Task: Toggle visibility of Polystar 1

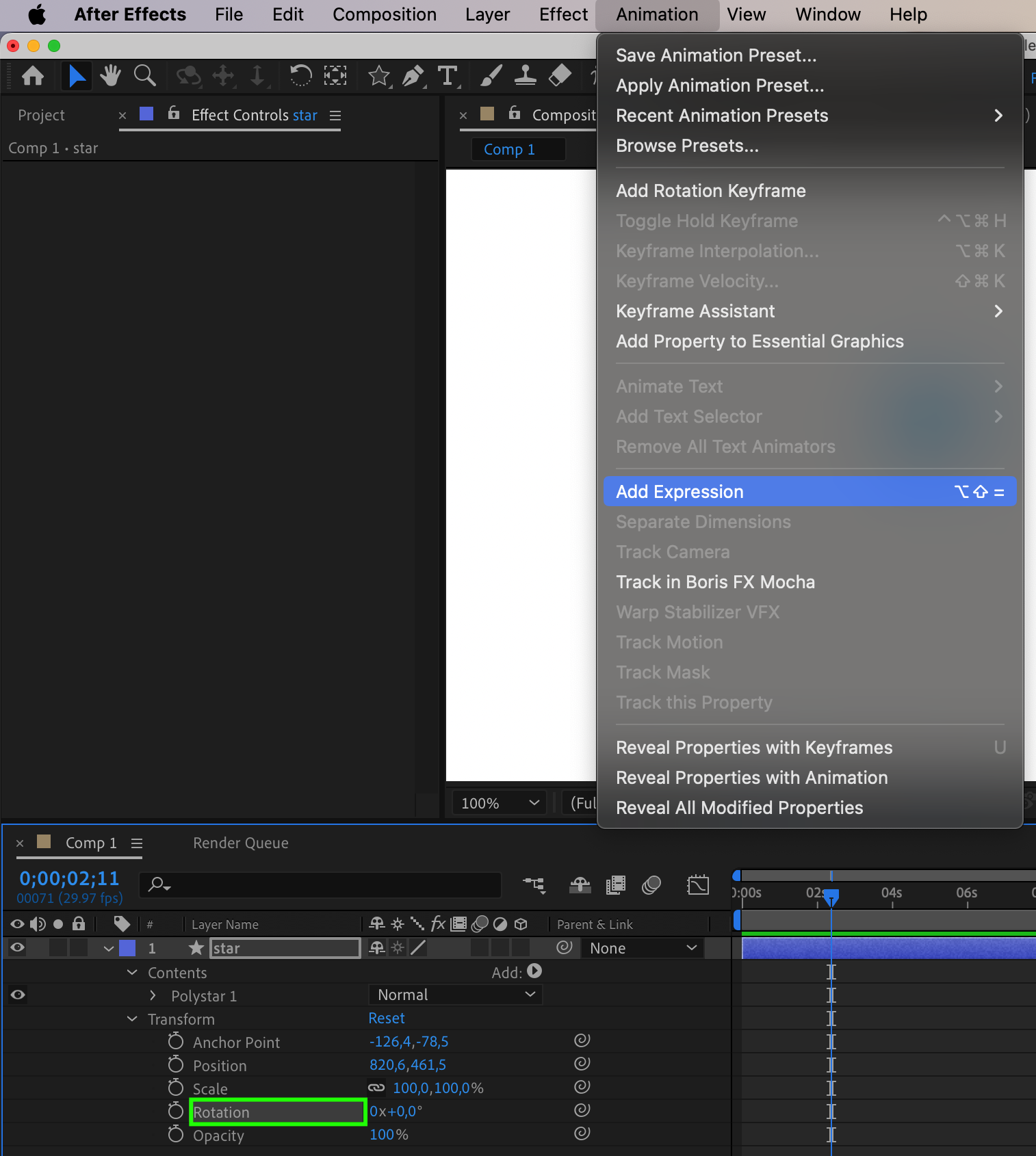Action: 18,995
